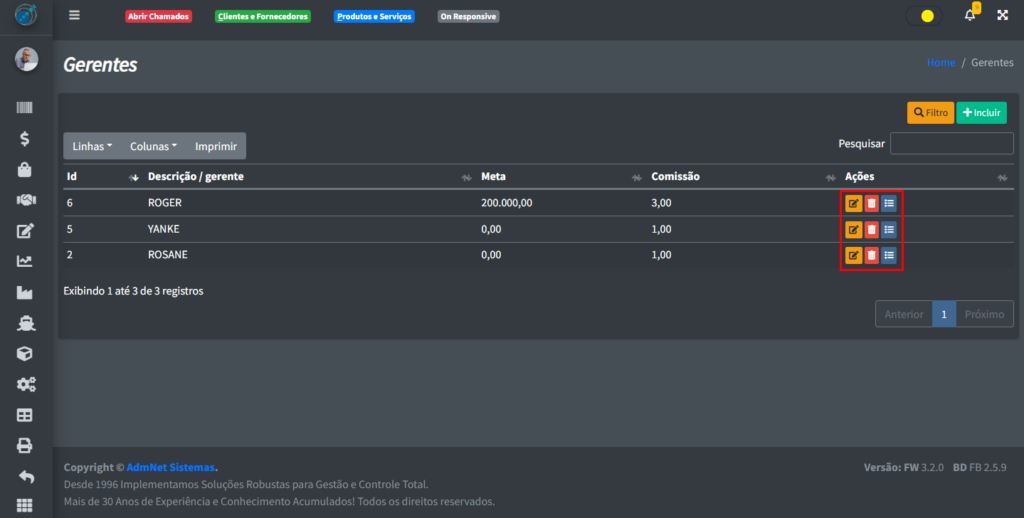
Task: Open the Produtos e Serviços shortcut
Action: [374, 17]
